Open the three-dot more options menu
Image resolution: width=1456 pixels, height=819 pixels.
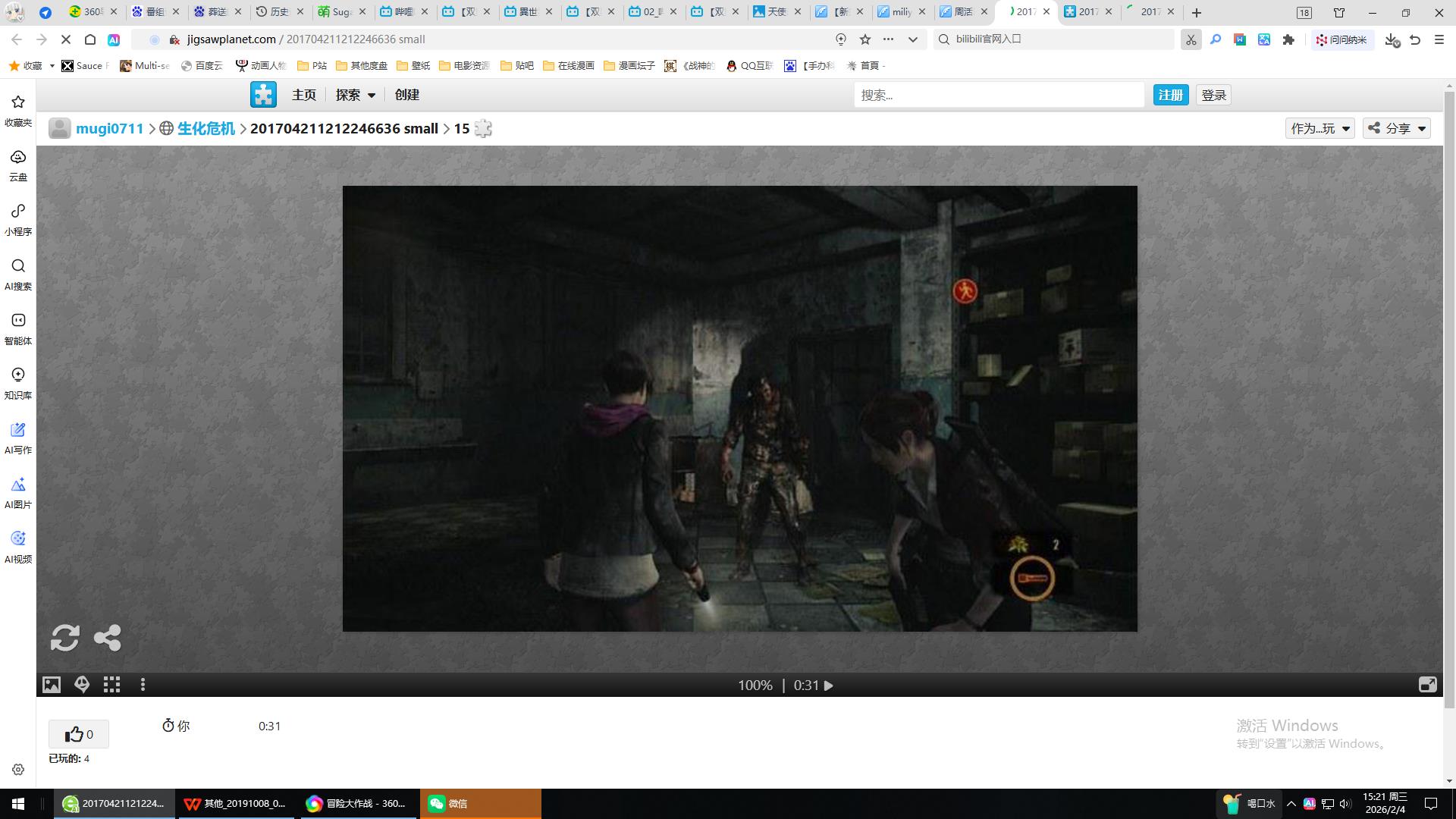point(143,685)
